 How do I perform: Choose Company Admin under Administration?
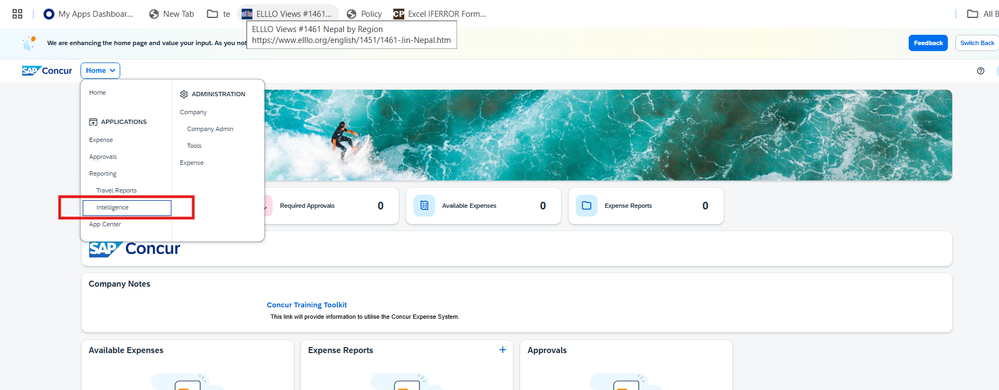pyautogui.click(x=210, y=129)
